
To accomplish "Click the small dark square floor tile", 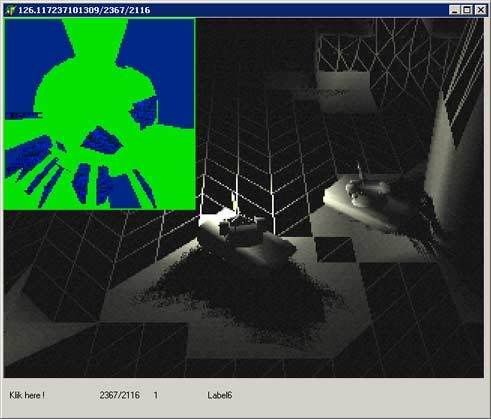I will (x=335, y=249).
